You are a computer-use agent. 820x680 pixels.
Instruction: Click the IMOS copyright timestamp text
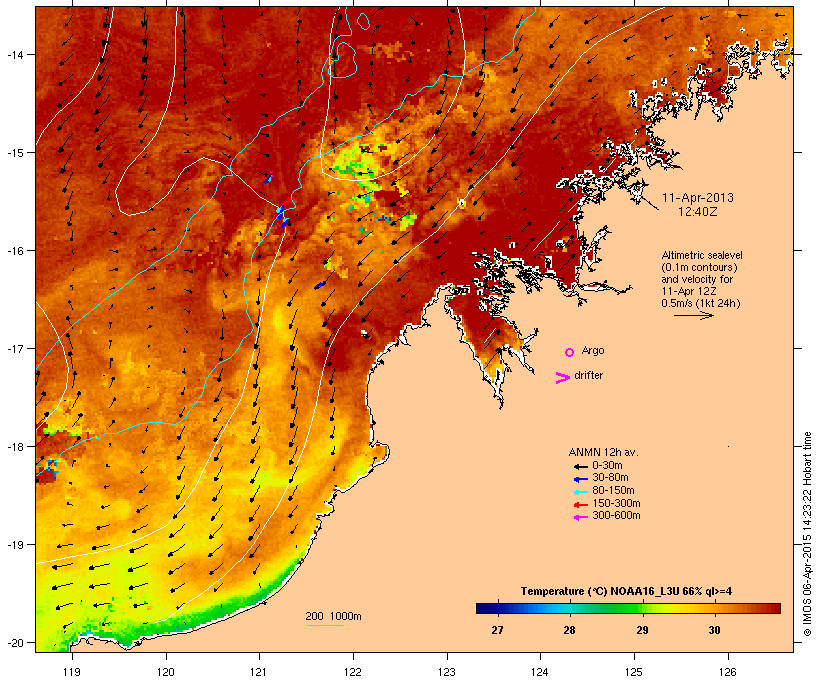[807, 534]
